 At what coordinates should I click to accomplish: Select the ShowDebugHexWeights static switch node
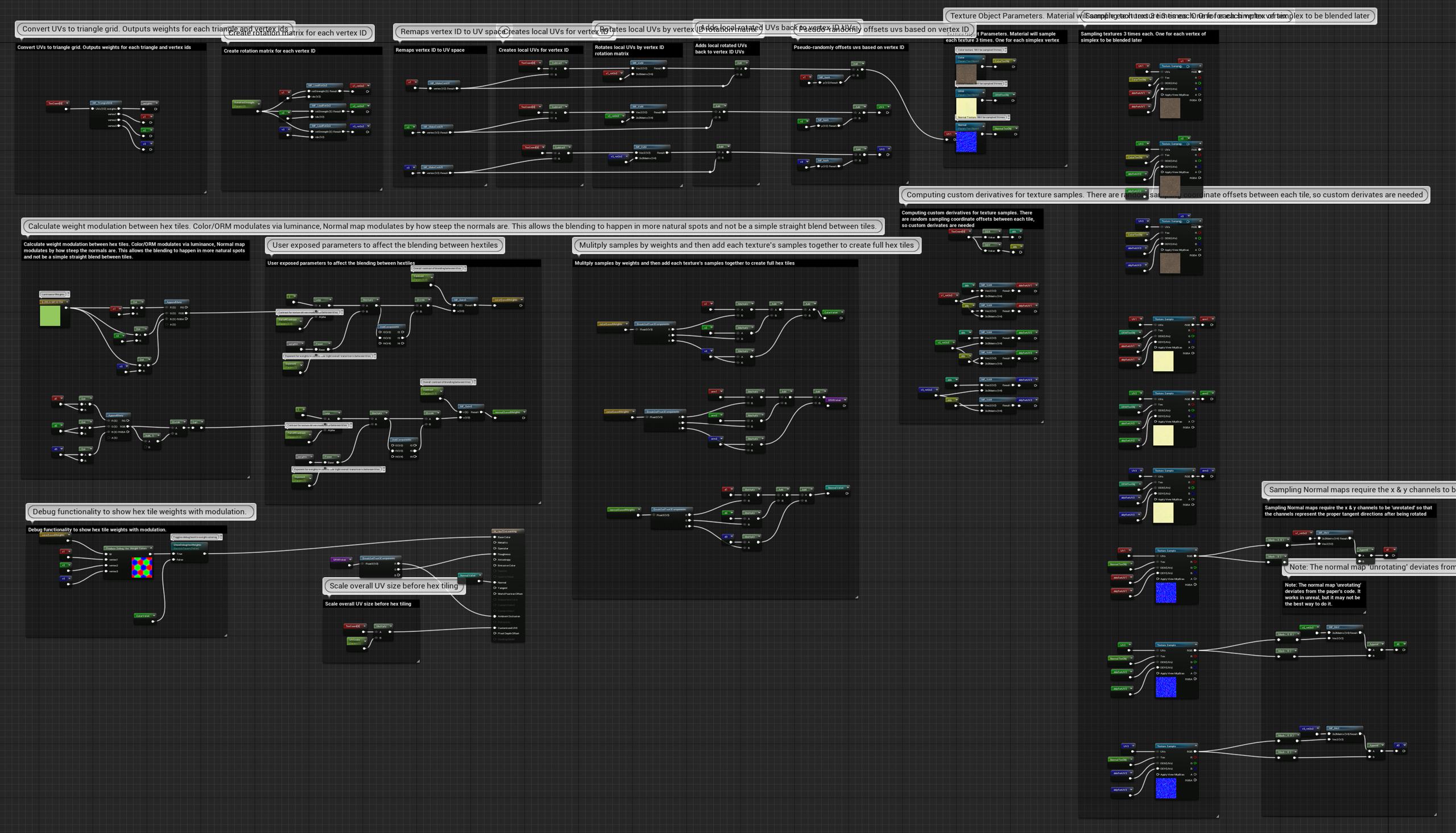189,545
